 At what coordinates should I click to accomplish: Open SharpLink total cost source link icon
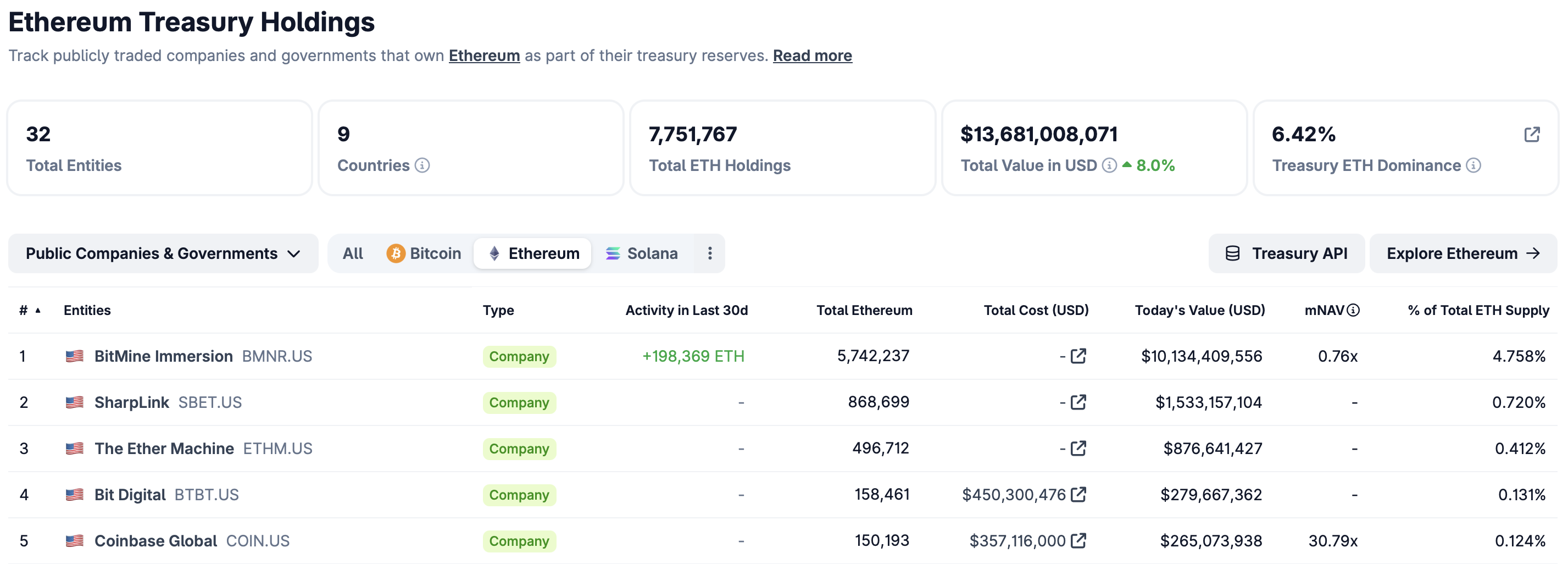click(x=1078, y=402)
